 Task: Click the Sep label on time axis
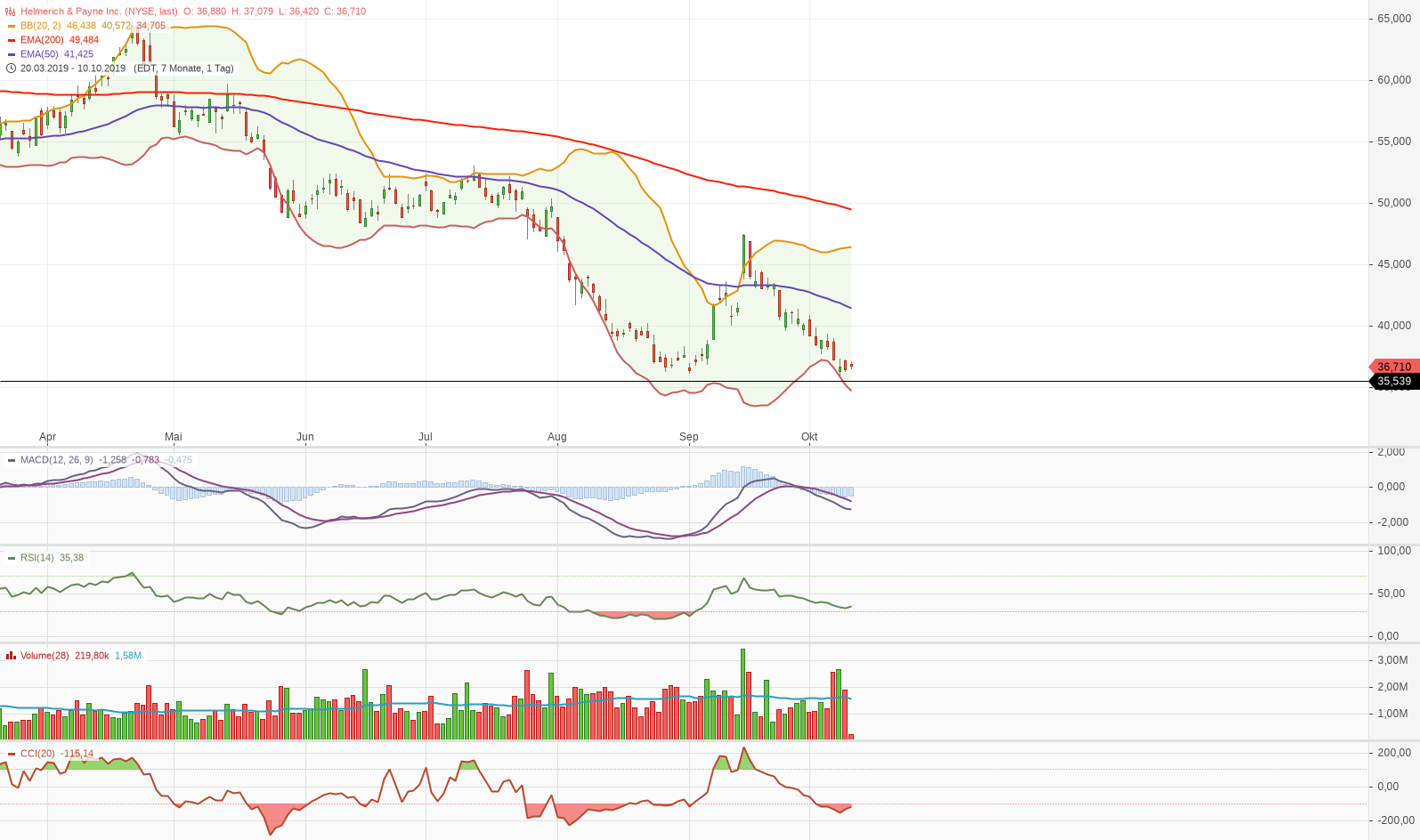click(688, 437)
